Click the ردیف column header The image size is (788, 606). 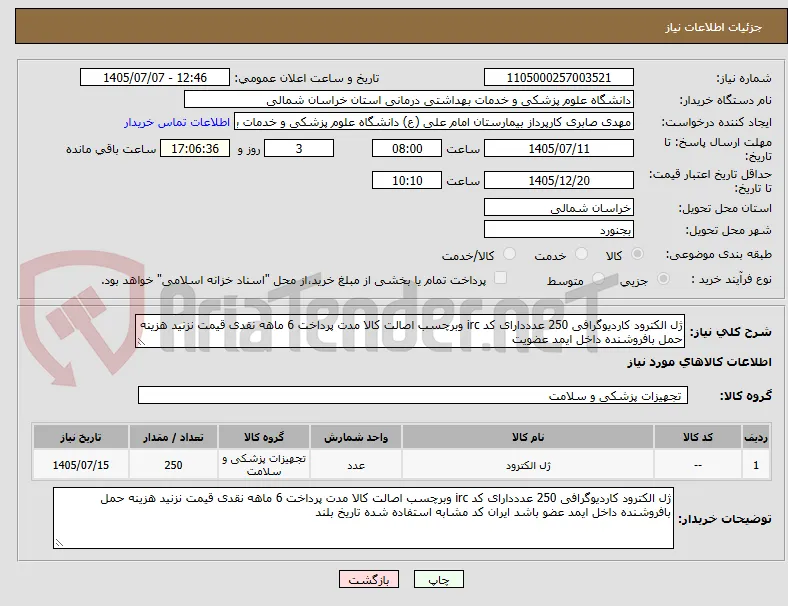(756, 437)
